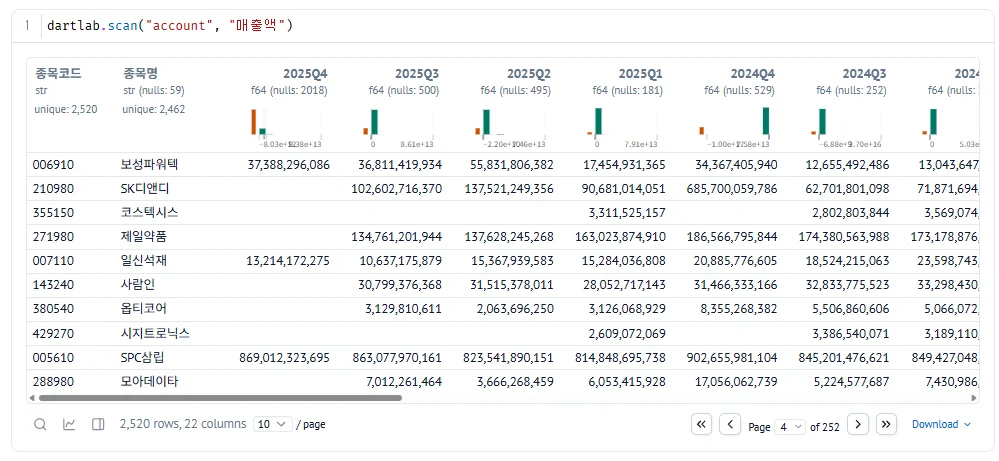Go to previous page arrow
The height and width of the screenshot is (461, 999).
pyautogui.click(x=729, y=424)
